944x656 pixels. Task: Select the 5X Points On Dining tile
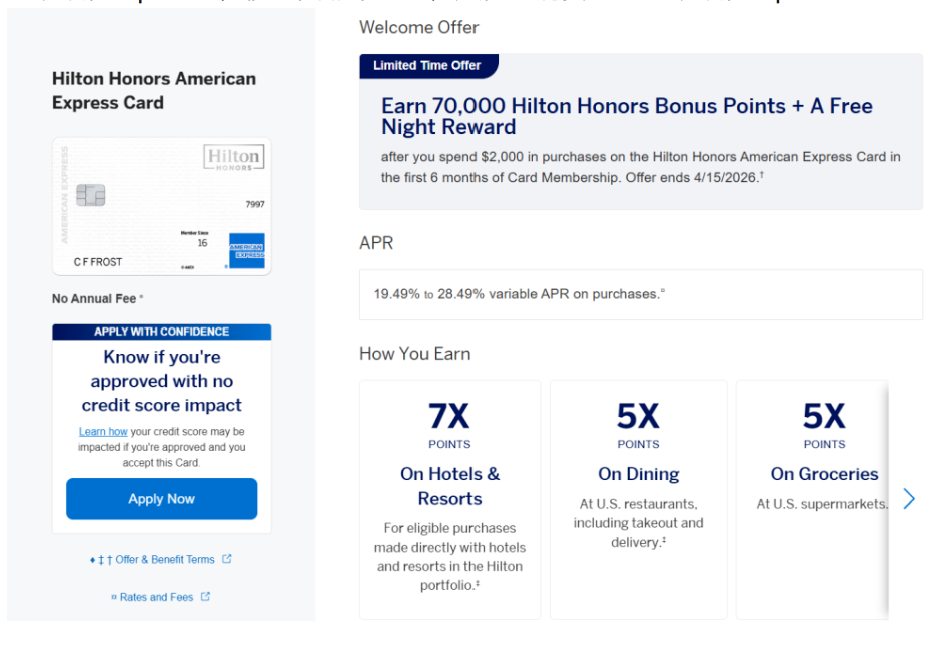tap(638, 499)
